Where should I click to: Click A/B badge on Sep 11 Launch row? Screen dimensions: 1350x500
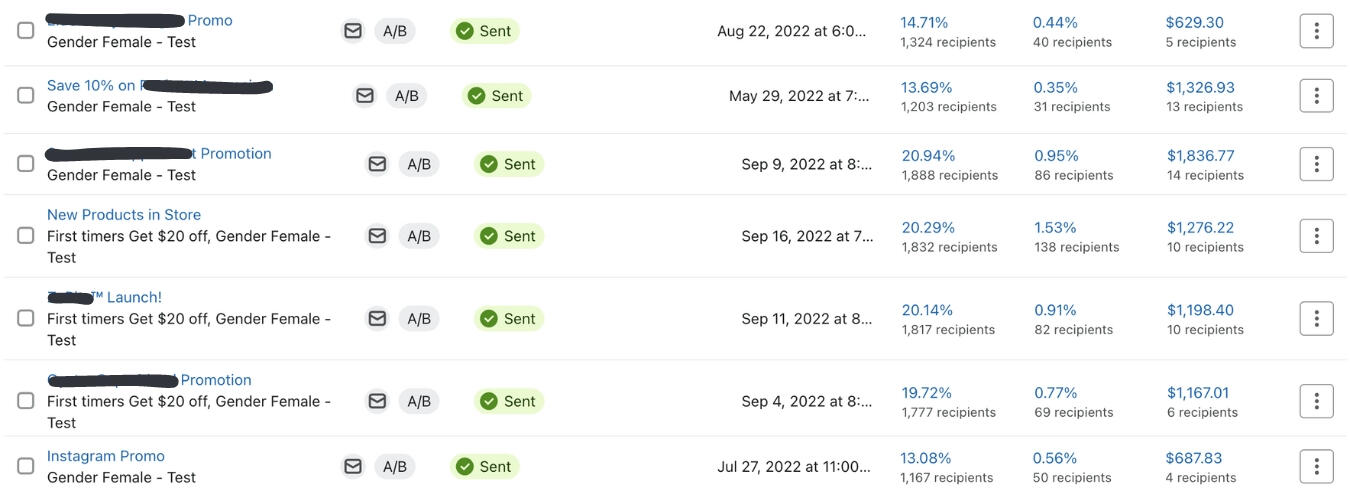click(x=419, y=319)
